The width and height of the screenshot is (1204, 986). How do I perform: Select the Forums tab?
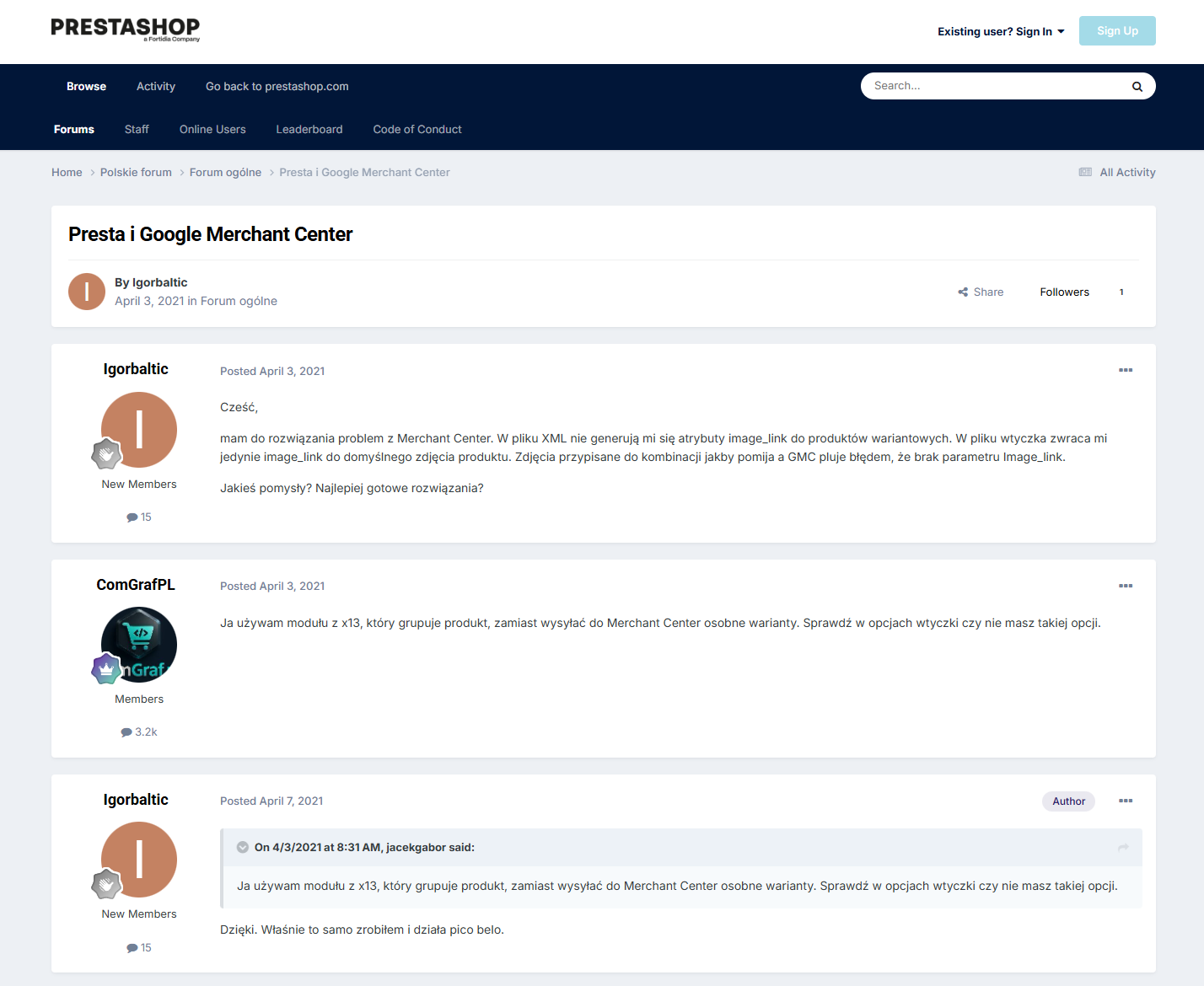click(x=74, y=129)
